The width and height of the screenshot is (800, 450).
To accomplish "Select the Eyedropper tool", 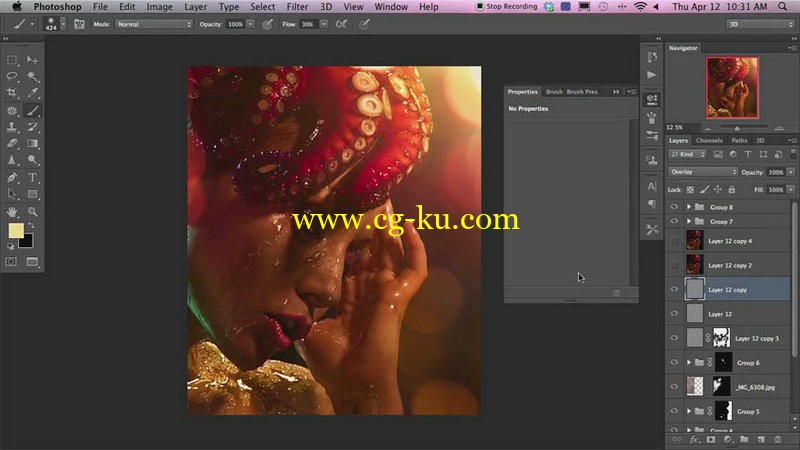I will [x=33, y=93].
